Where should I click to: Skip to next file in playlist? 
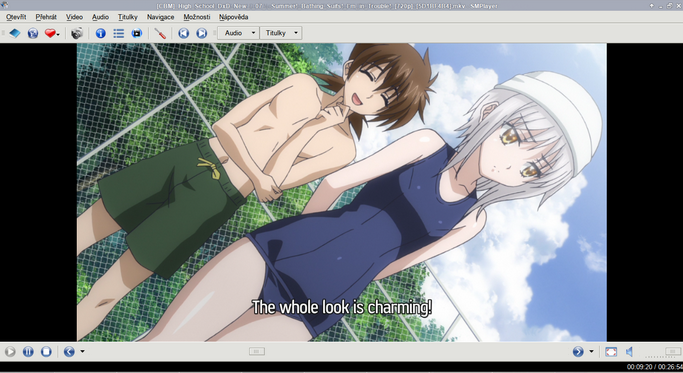[x=201, y=33]
